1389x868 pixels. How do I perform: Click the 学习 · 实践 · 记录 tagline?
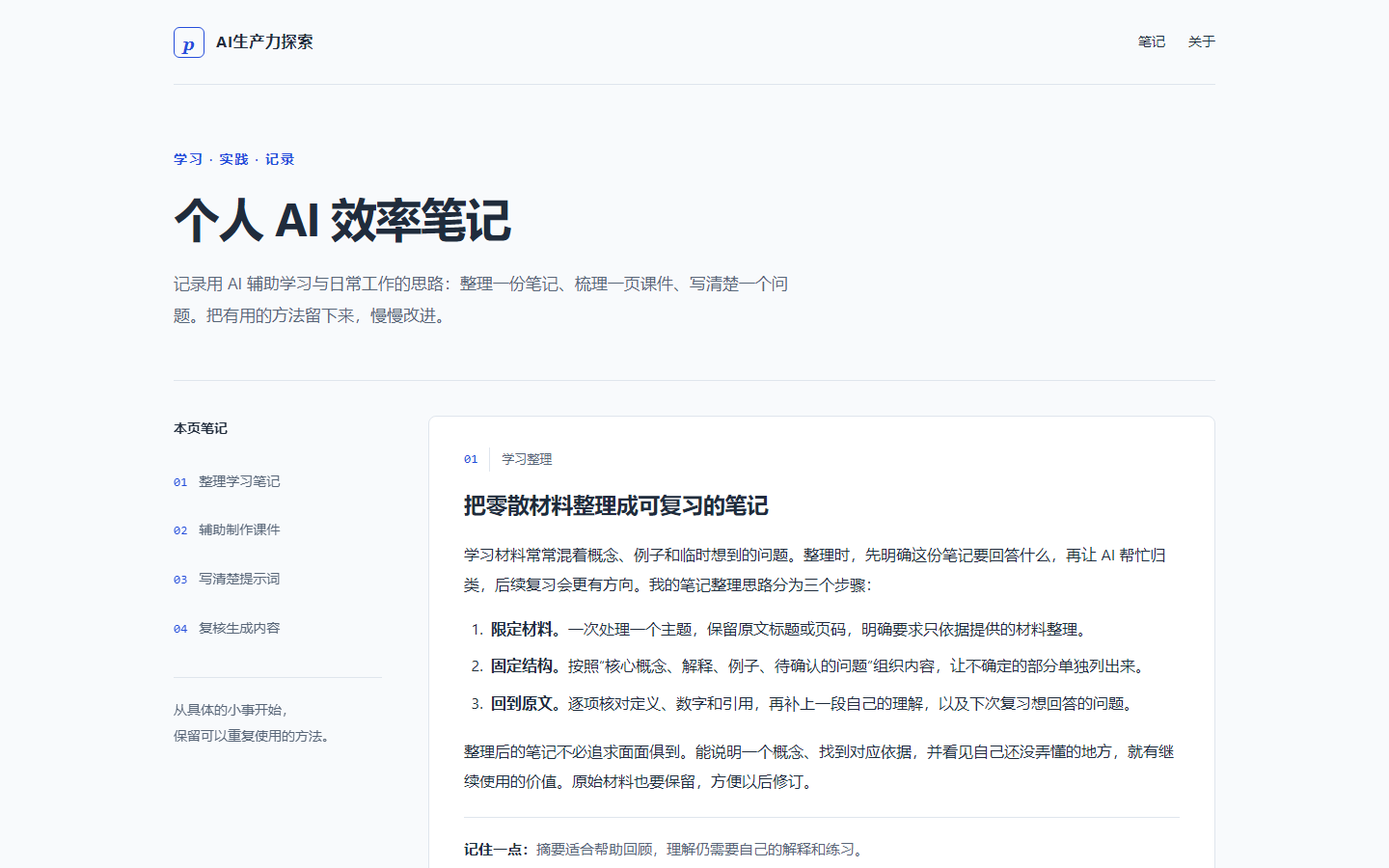[x=234, y=159]
